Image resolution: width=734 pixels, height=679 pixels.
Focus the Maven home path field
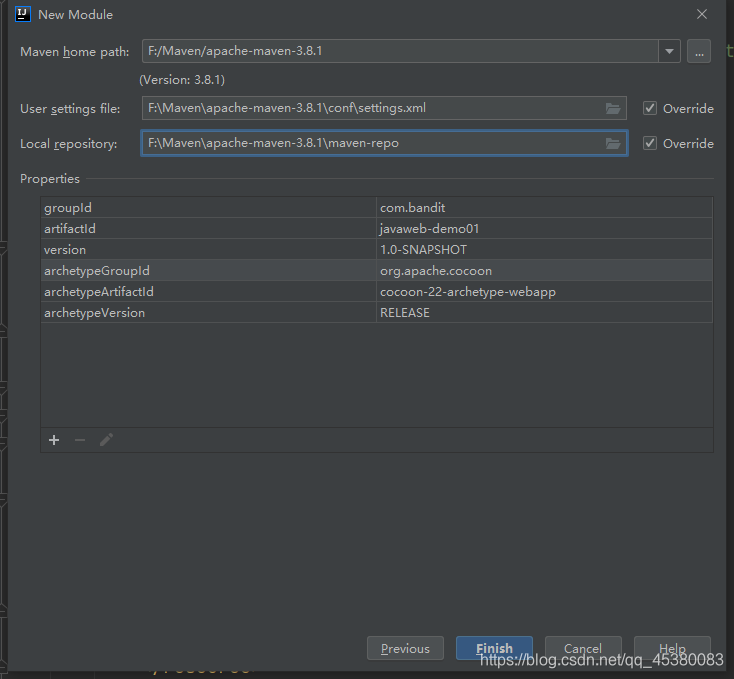(x=400, y=51)
